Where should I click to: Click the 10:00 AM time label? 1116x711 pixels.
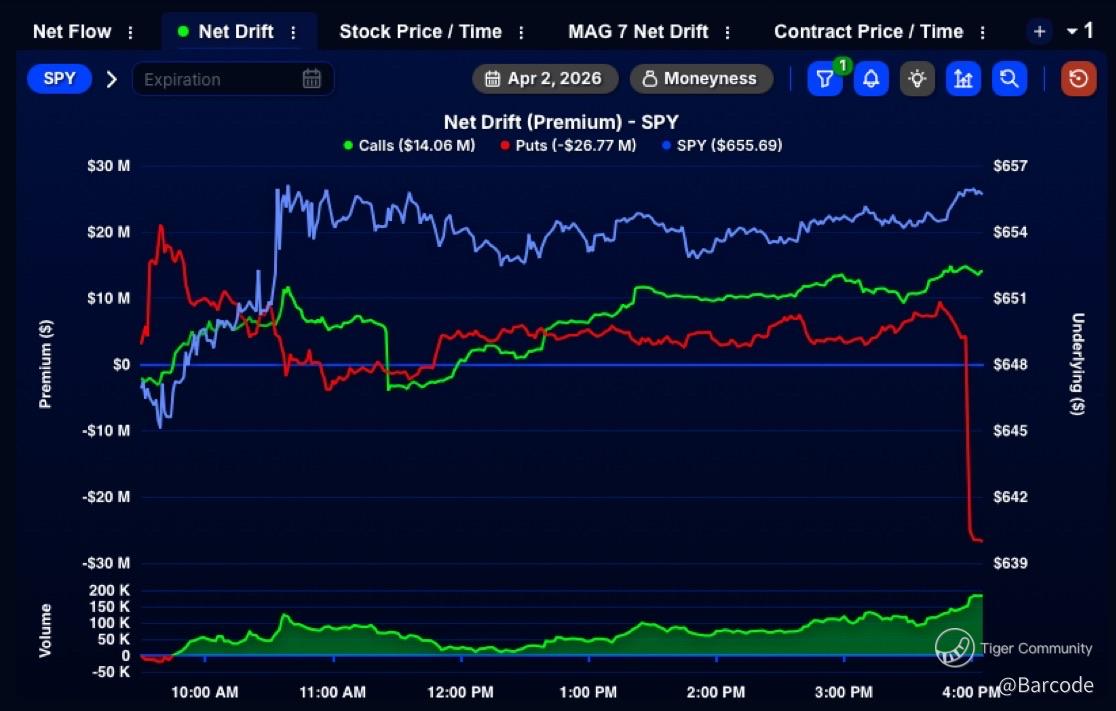tap(204, 692)
